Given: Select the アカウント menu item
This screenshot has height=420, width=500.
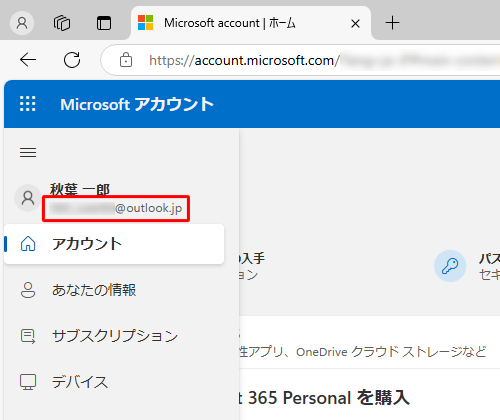Looking at the screenshot, I should (114, 244).
